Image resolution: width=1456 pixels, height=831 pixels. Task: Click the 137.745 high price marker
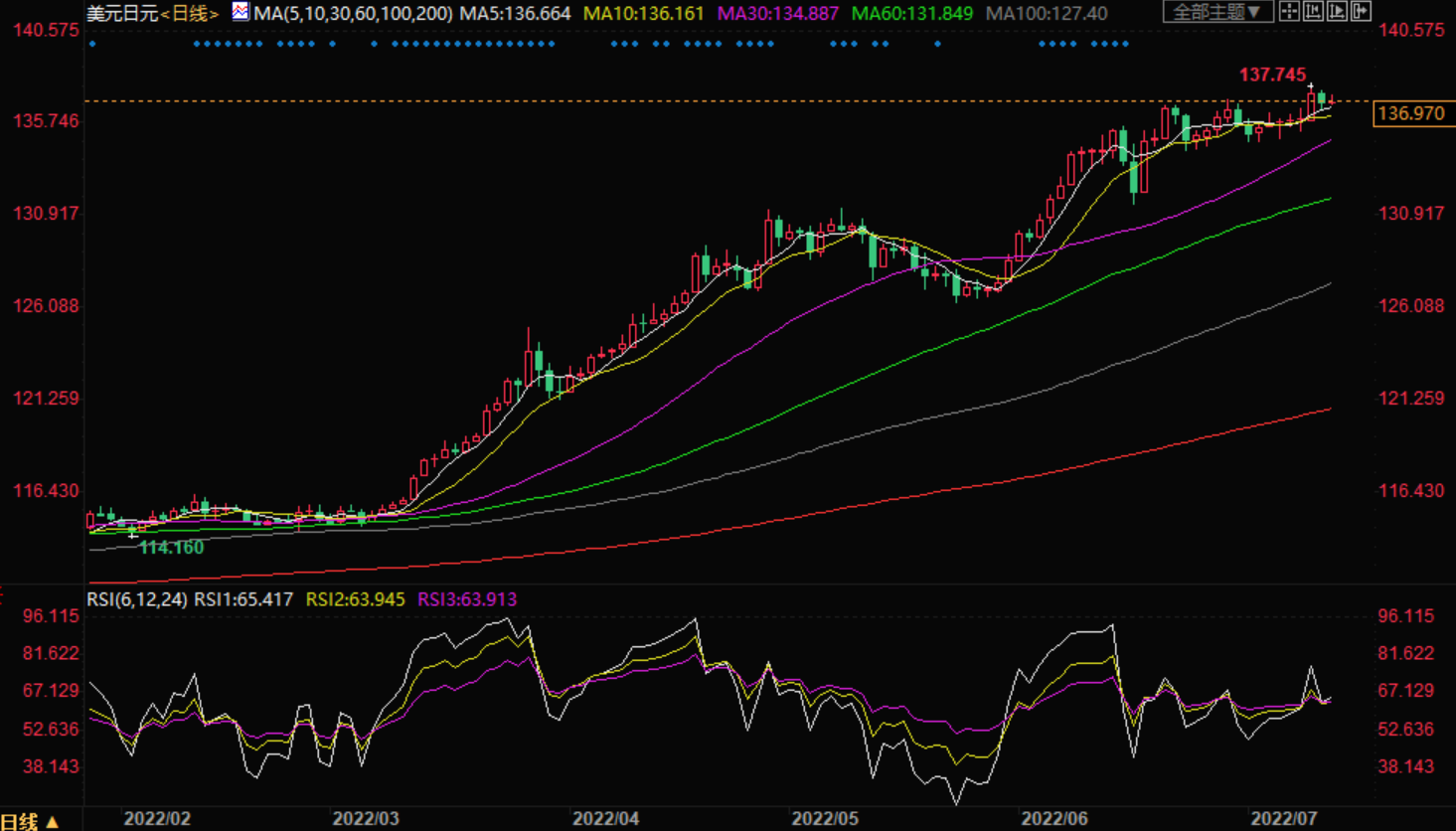[1272, 76]
